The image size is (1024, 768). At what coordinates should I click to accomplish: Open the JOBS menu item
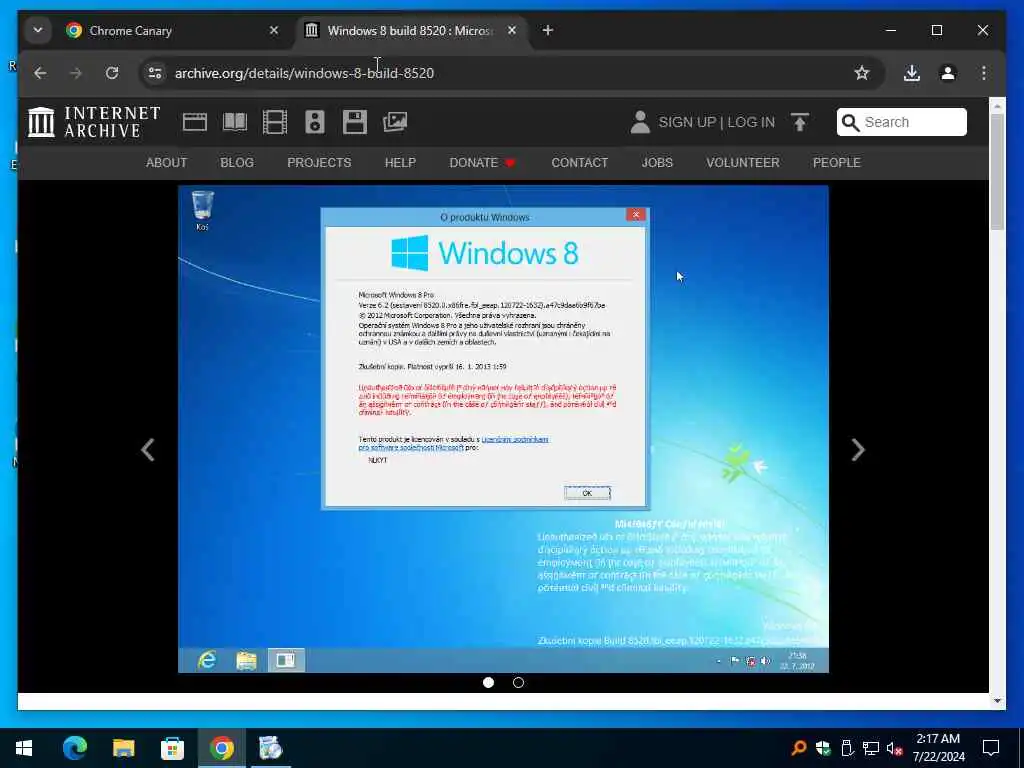pos(657,163)
